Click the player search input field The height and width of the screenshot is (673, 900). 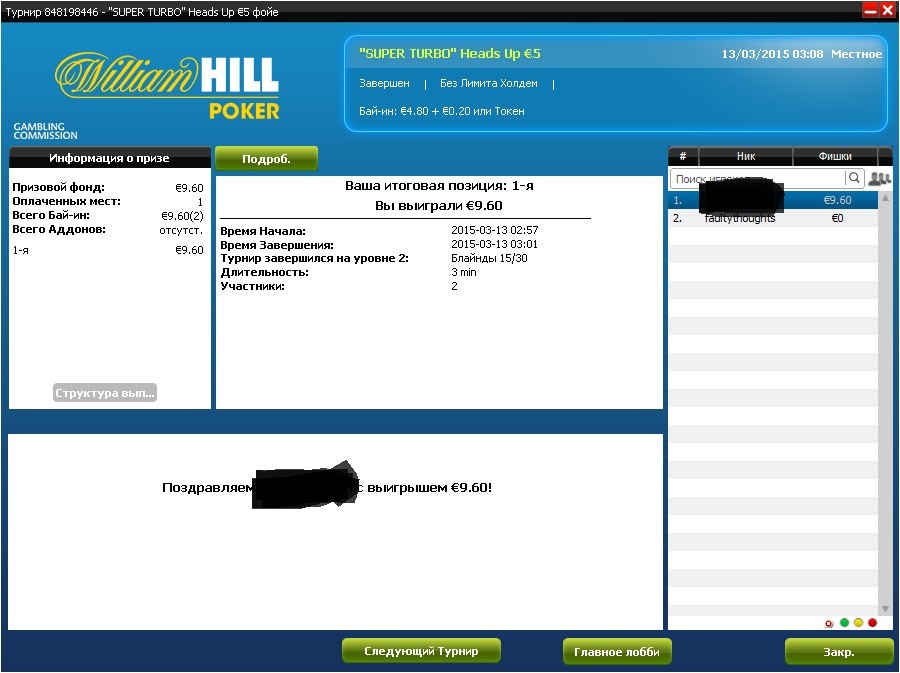755,178
